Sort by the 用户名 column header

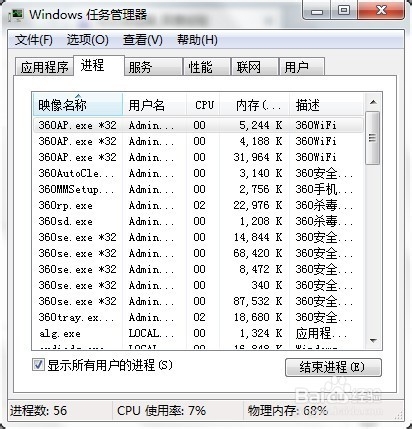(x=154, y=105)
